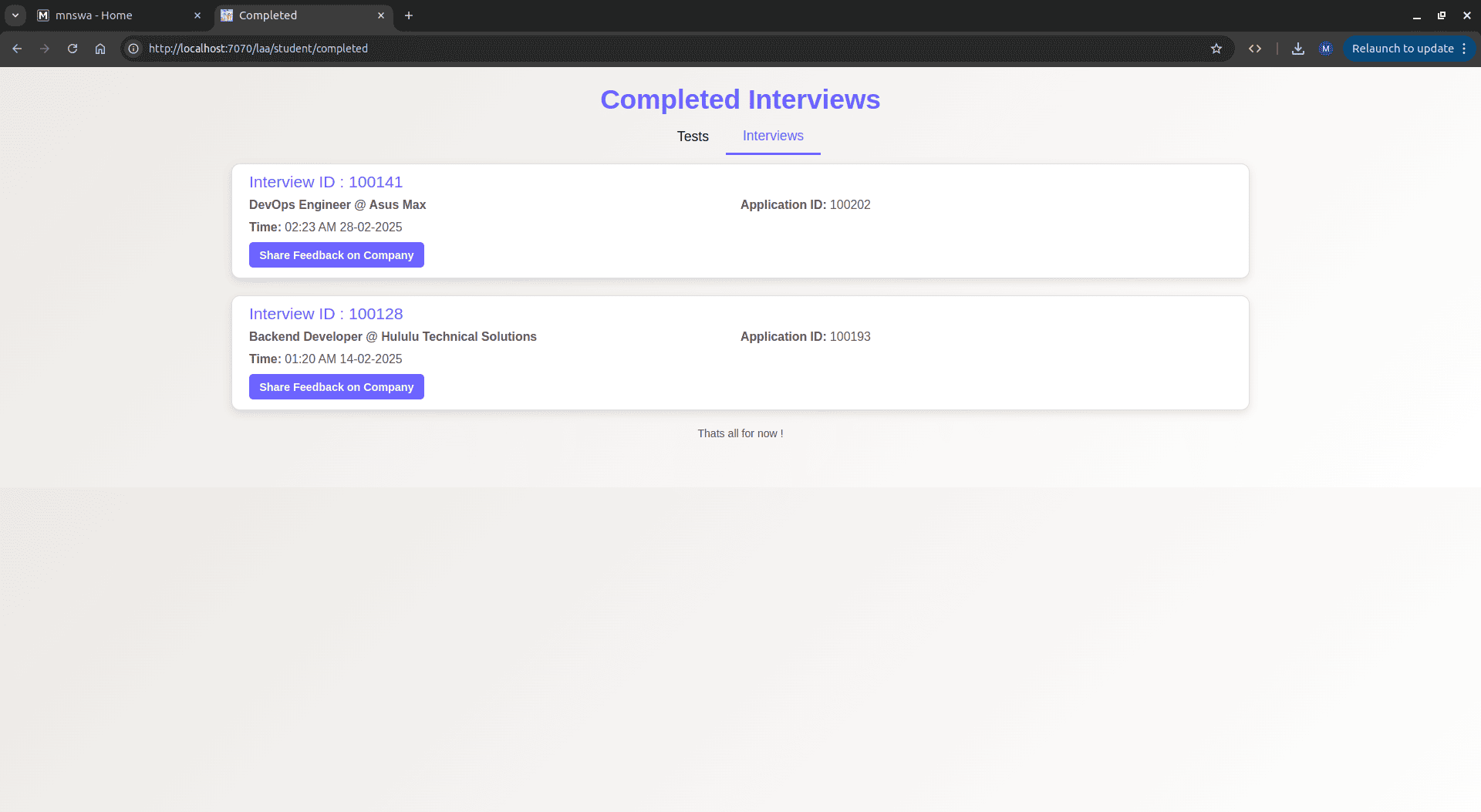Screen dimensions: 1481x812
Task: Close the Completed browser tab
Action: click(x=381, y=15)
